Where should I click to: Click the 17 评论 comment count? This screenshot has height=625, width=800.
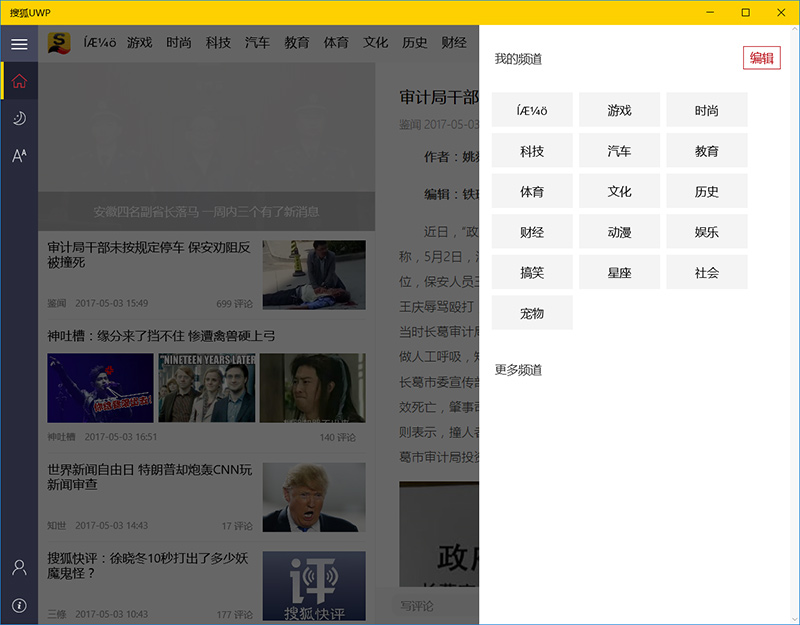[x=237, y=526]
